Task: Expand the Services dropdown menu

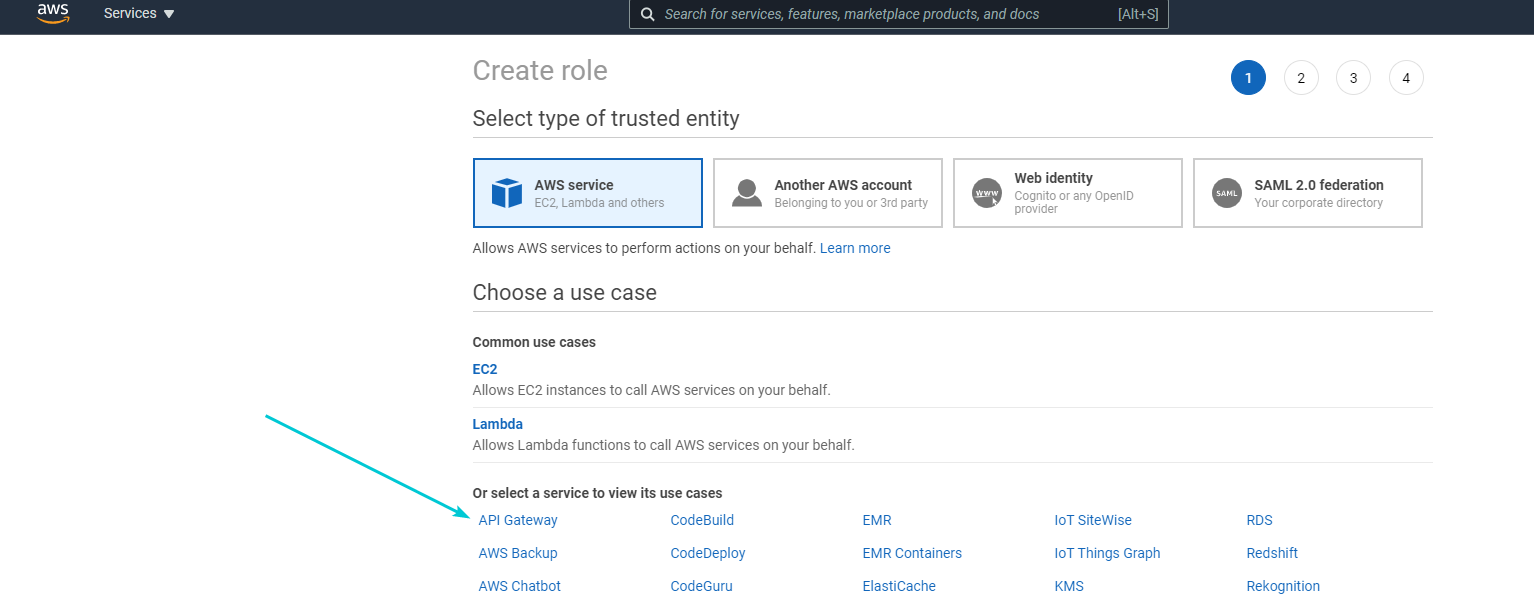Action: click(x=139, y=14)
